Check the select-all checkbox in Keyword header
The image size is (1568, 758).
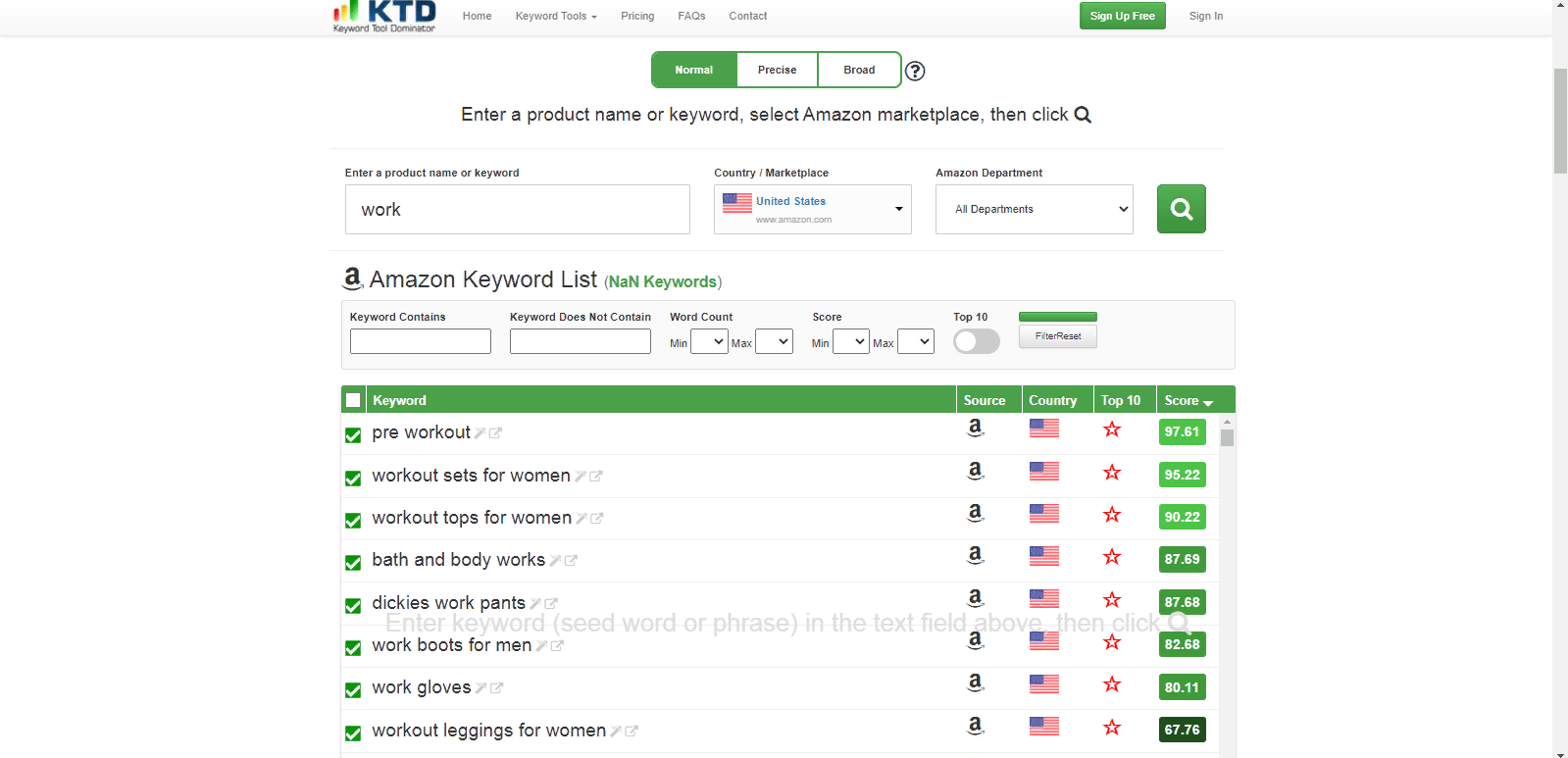click(353, 400)
